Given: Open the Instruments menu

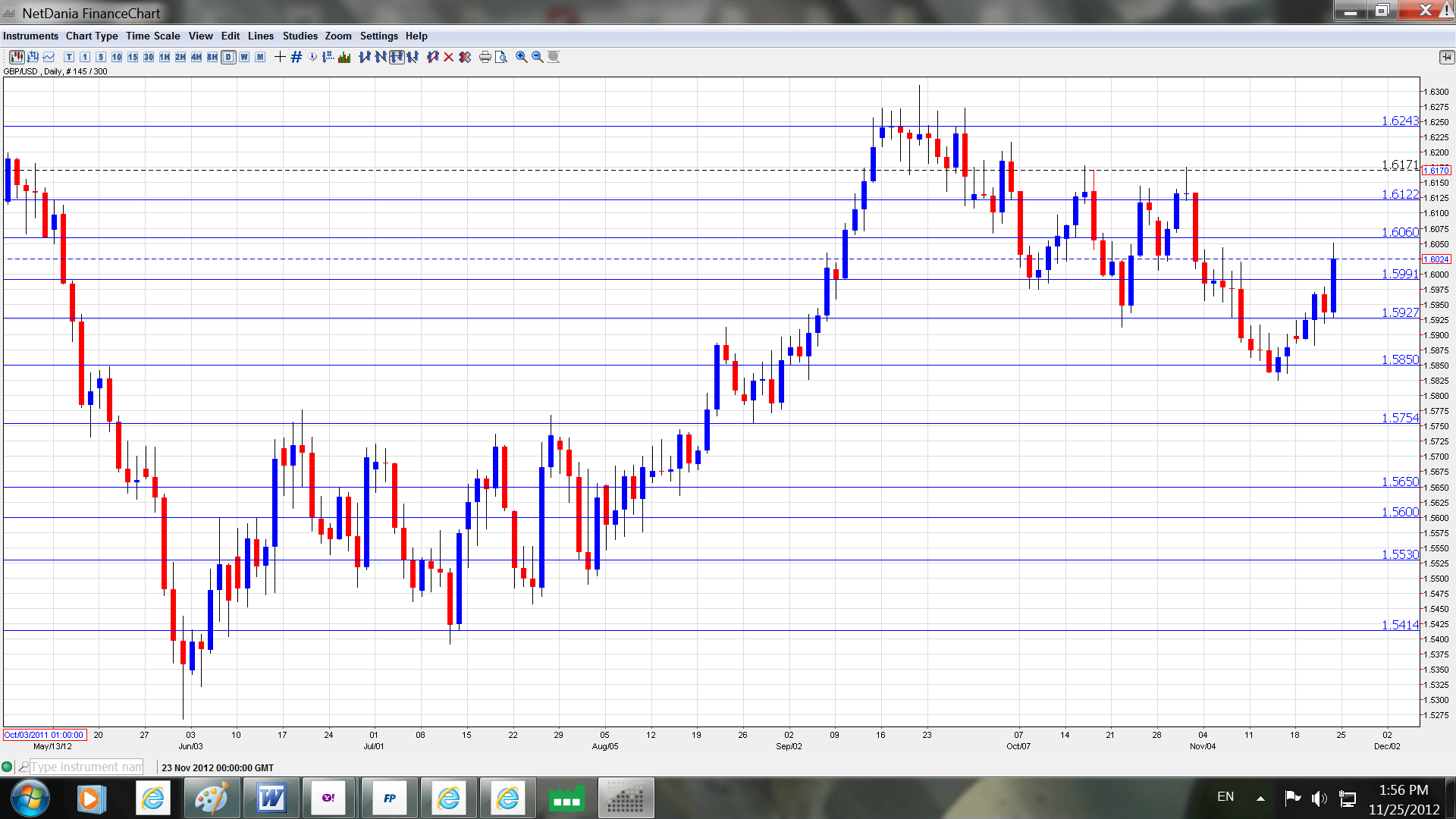Looking at the screenshot, I should [30, 36].
